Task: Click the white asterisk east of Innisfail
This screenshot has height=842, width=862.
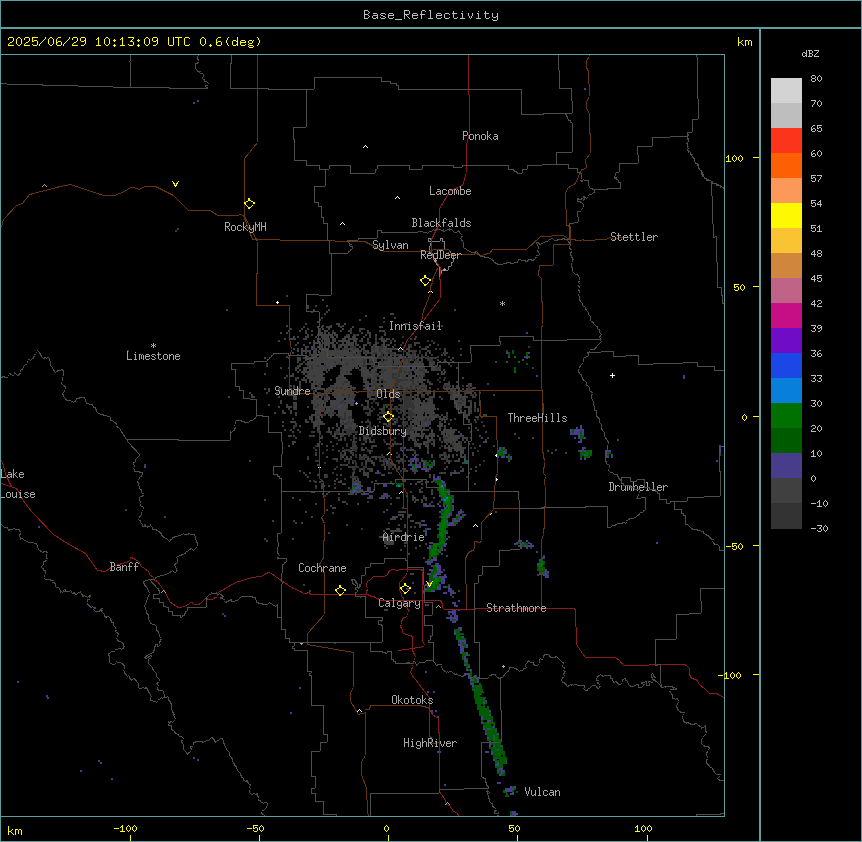Action: [502, 303]
